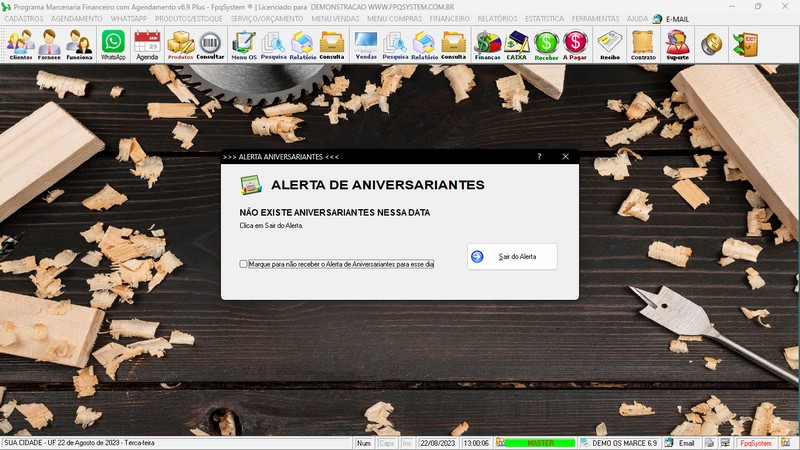Click the 22/08/2023 date in status bar
Screen dimensions: 800x450
click(437, 443)
